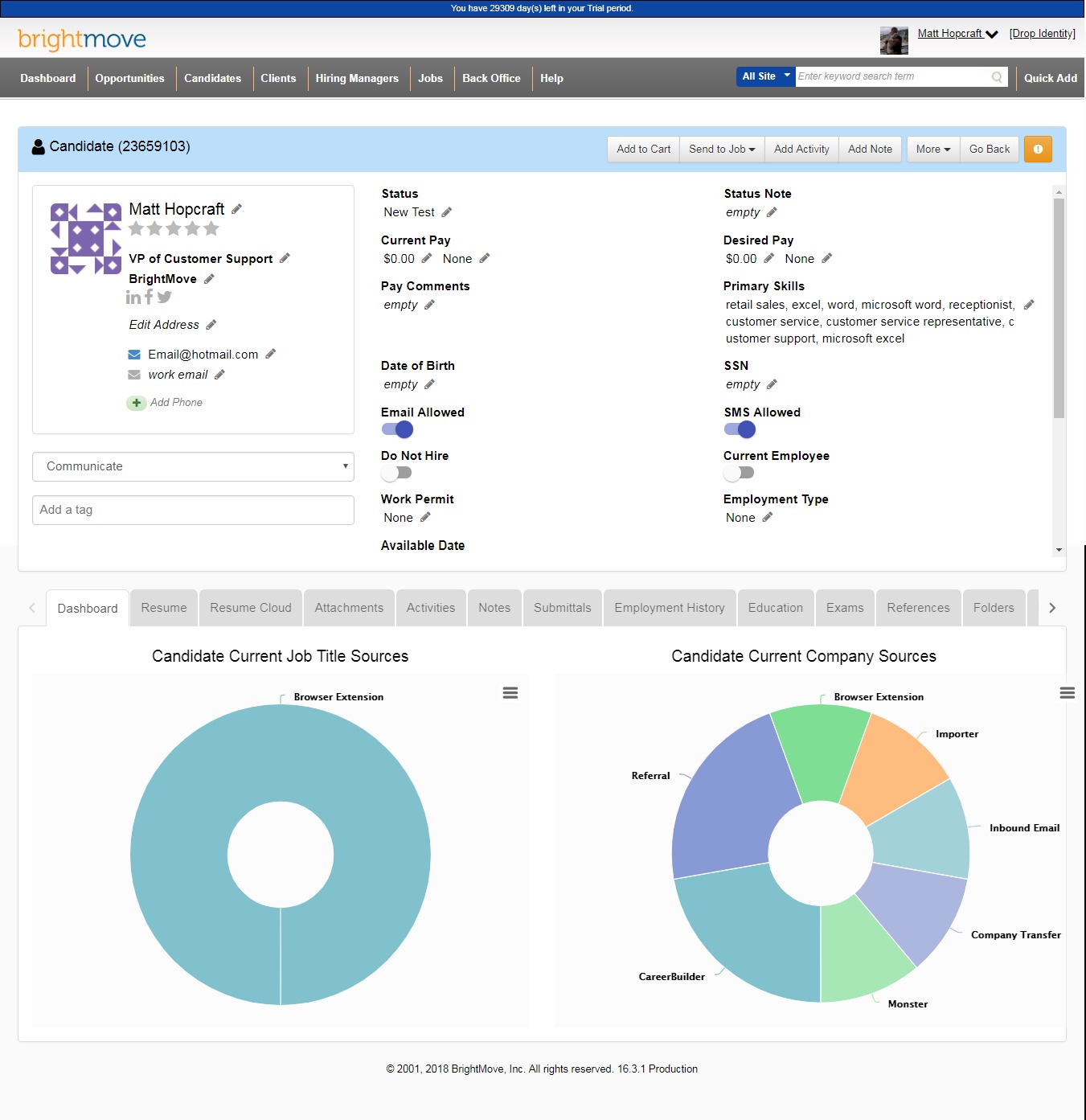Screen dimensions: 1086x1120
Task: Click the orange alert icon button
Action: click(1037, 150)
